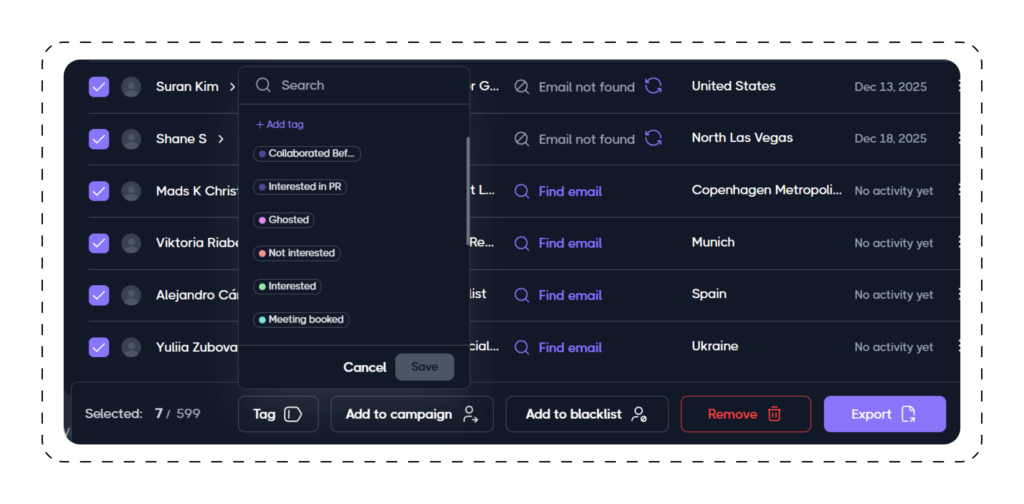The width and height of the screenshot is (1024, 504).
Task: Click the North Las Vegas location cell
Action: 743,138
